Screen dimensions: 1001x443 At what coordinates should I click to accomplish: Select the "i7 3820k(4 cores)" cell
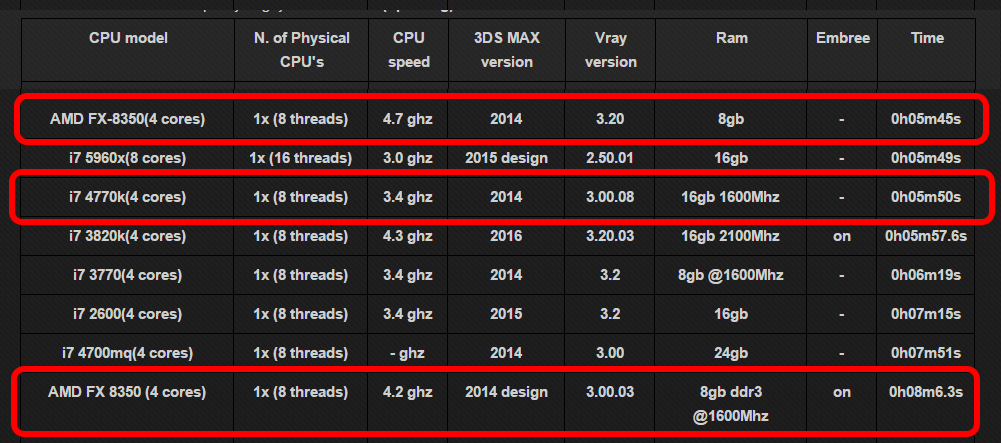pyautogui.click(x=128, y=237)
